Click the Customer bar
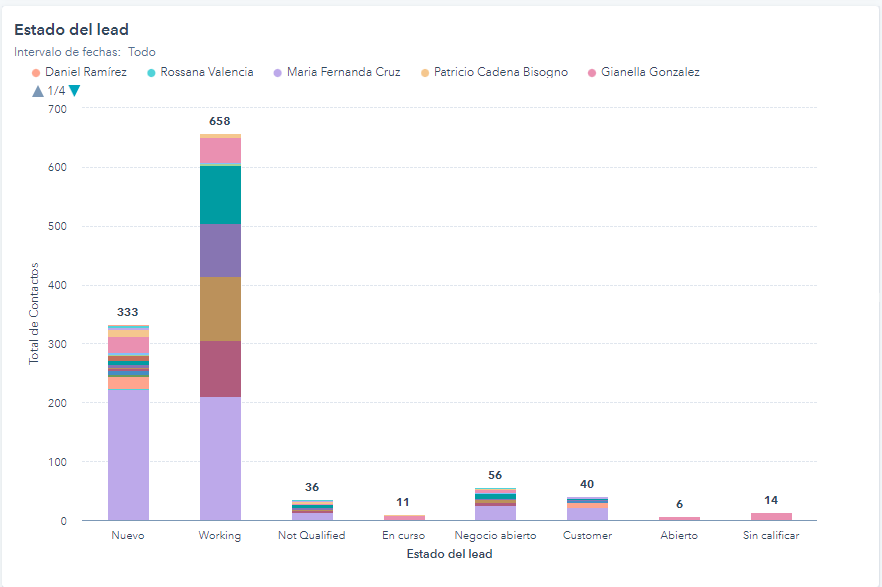Screen dimensions: 882x587 point(587,509)
